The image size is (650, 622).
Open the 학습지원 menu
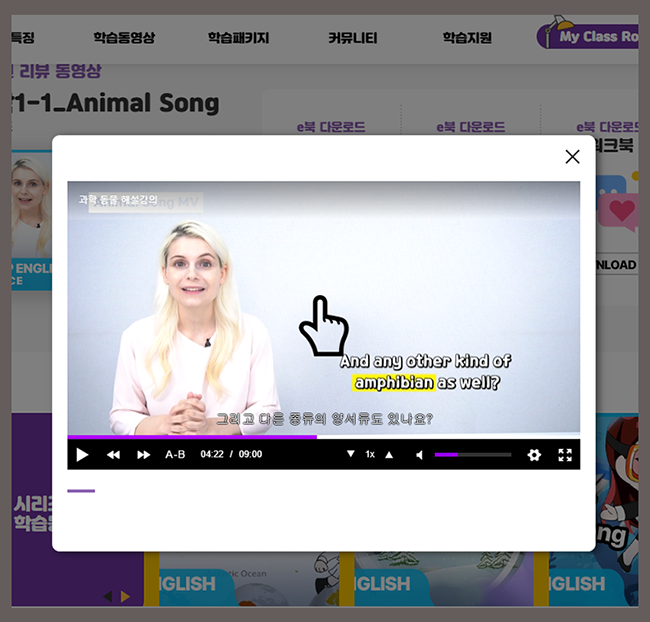point(467,38)
